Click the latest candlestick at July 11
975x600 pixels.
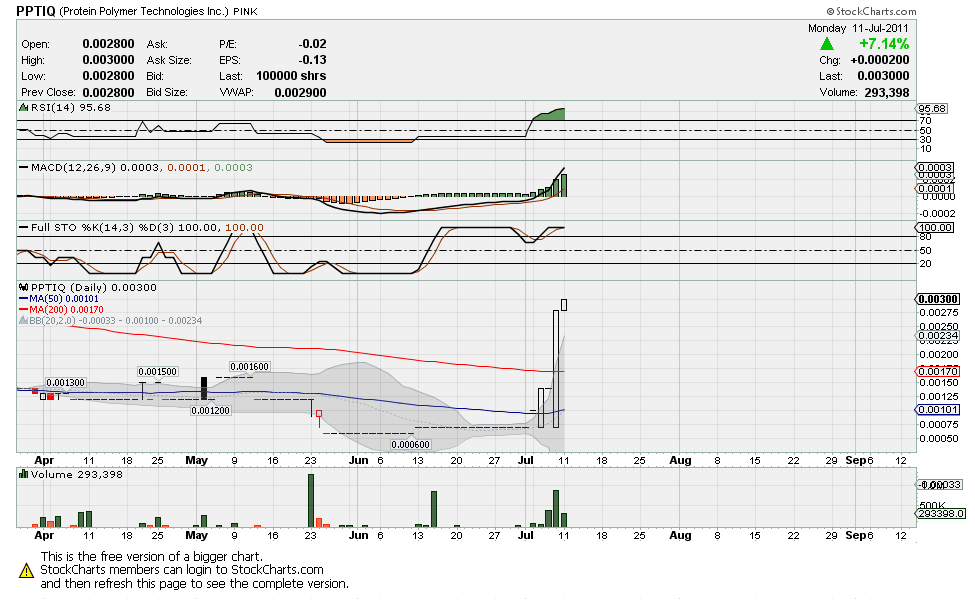point(563,305)
